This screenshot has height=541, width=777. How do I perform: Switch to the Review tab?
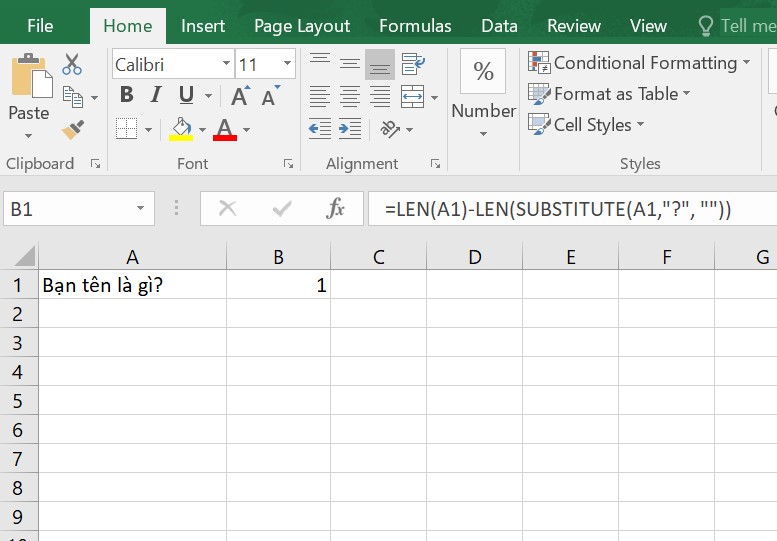point(574,26)
